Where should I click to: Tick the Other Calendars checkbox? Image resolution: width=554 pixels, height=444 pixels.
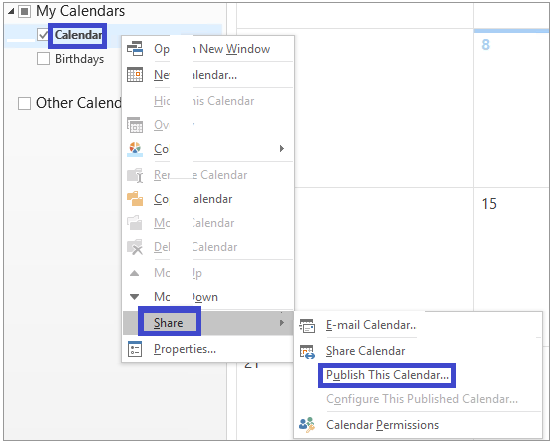pyautogui.click(x=24, y=103)
